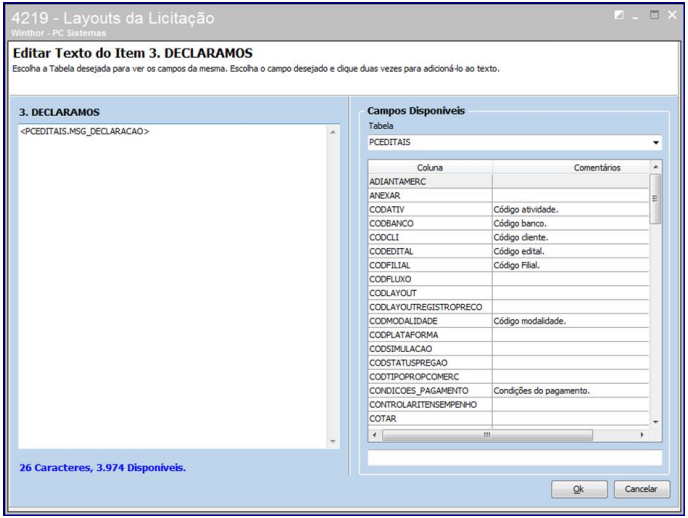Select the CODPLATAFORMA row
This screenshot has height=518, width=688.
[508, 335]
